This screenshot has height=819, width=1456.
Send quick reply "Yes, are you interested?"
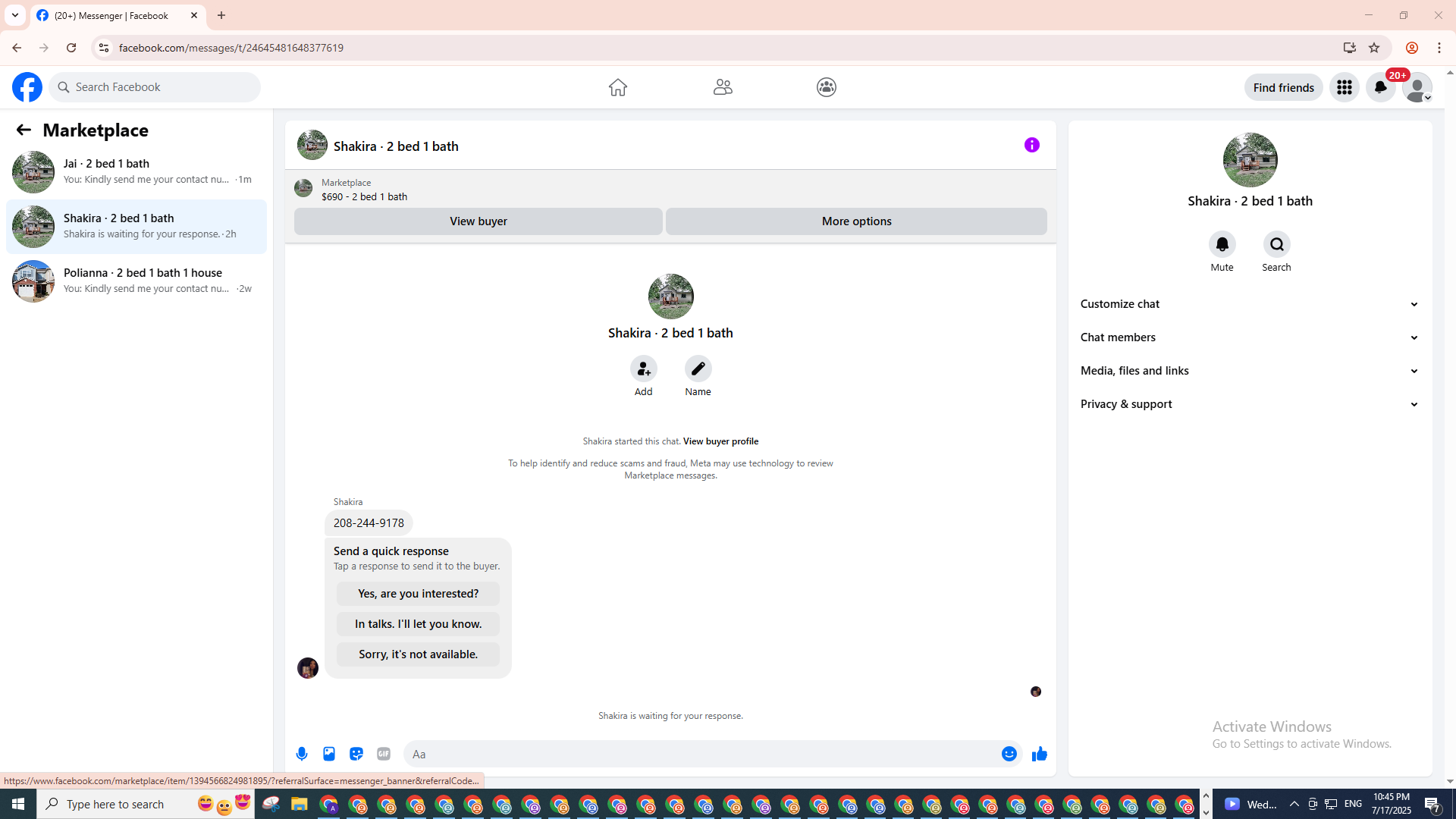[x=418, y=594]
